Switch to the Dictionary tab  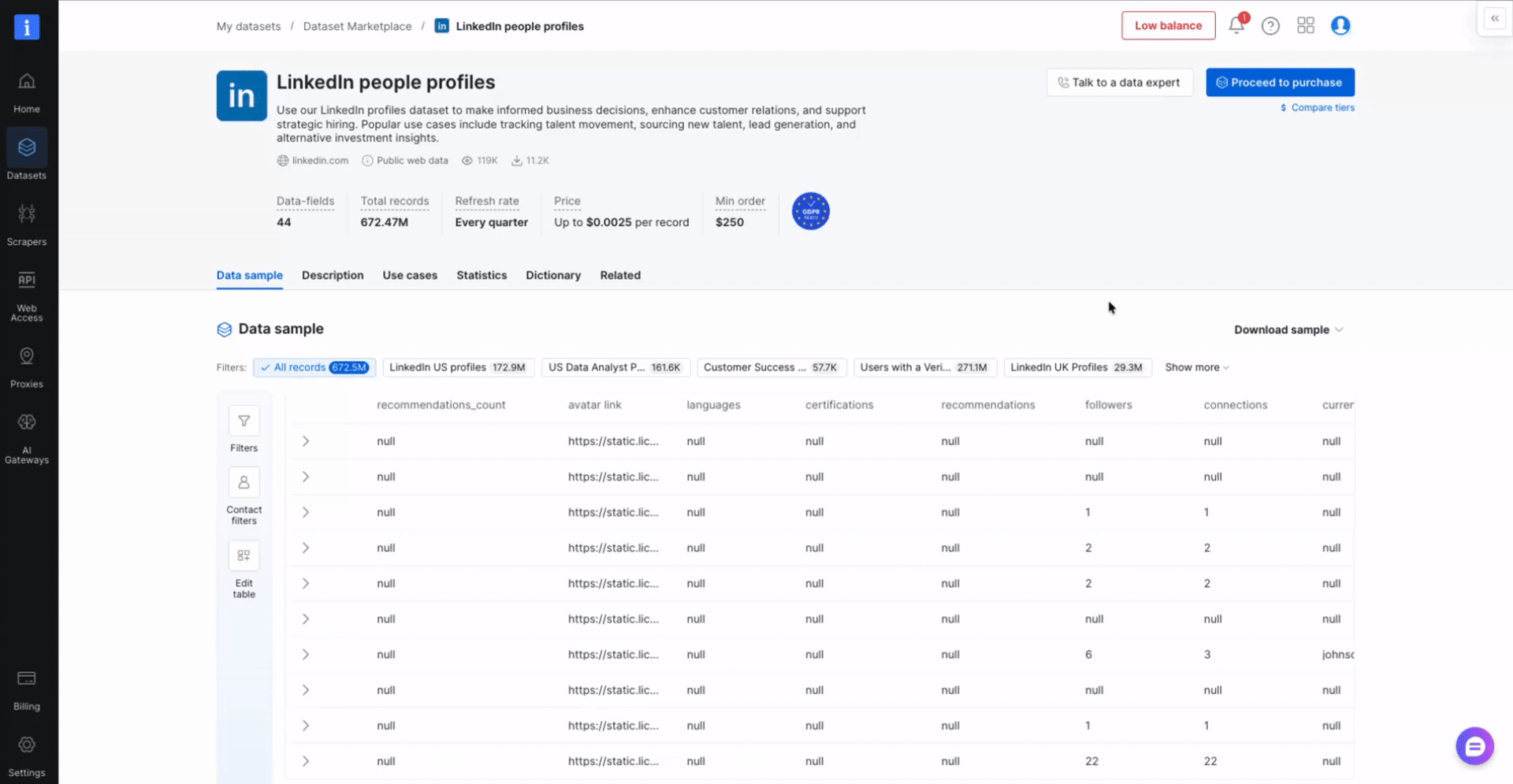coord(553,275)
